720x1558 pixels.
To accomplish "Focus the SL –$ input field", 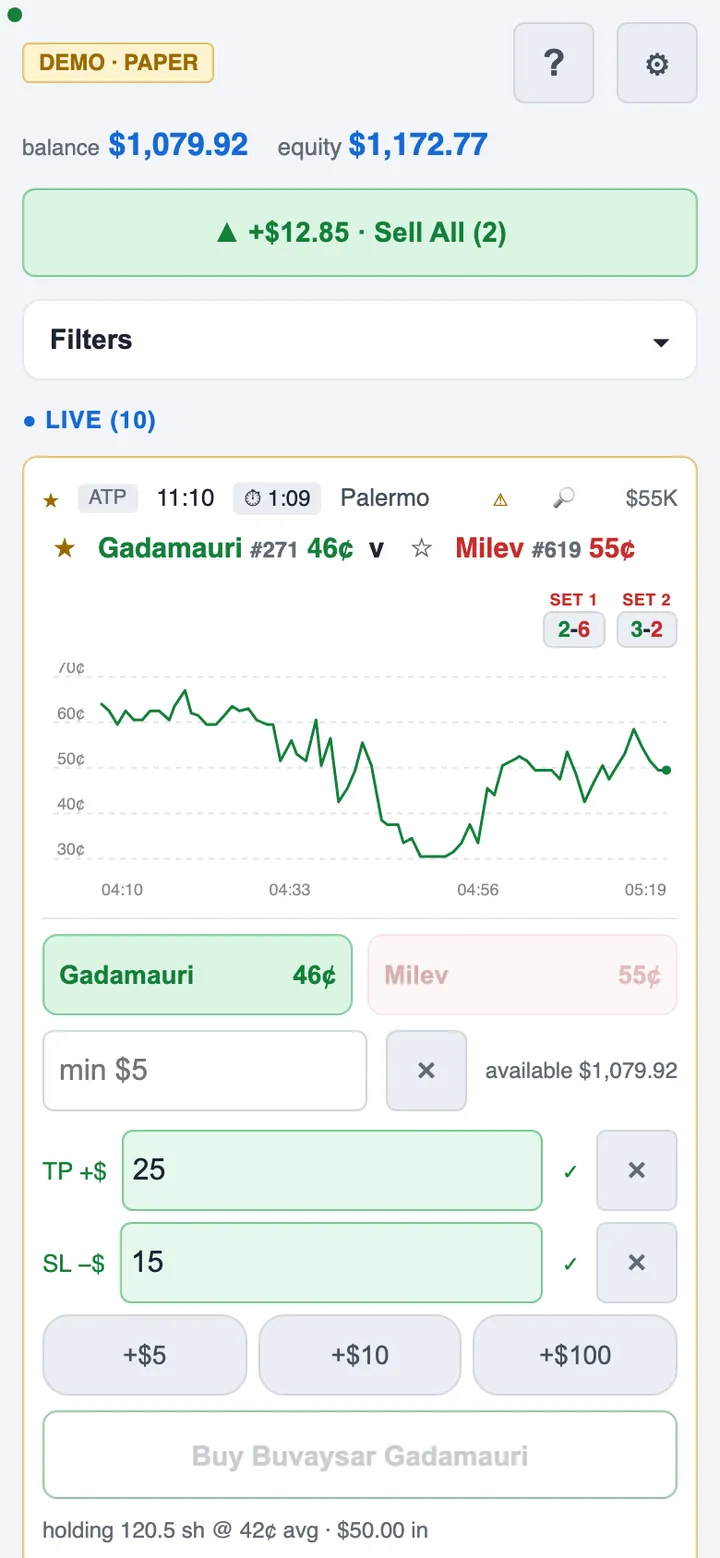I will [x=332, y=1262].
